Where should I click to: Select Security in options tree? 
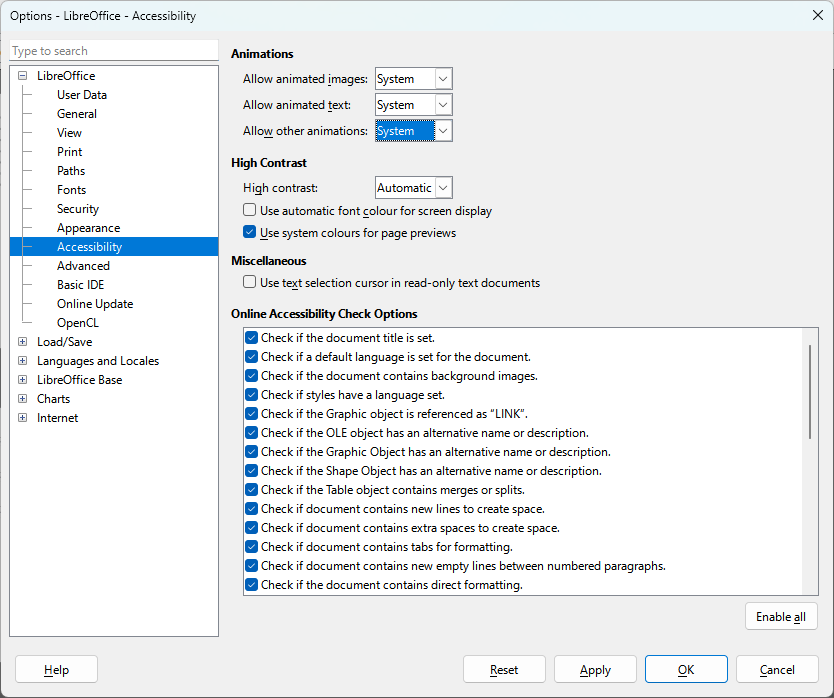(78, 209)
